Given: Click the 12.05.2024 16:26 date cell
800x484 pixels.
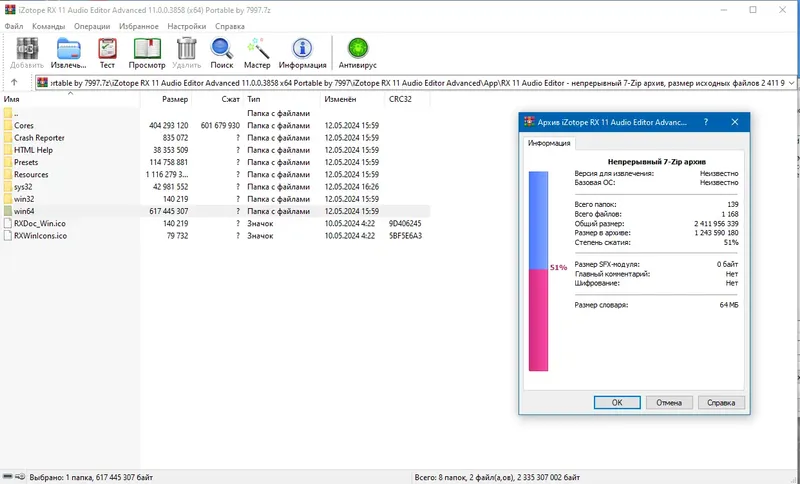Looking at the screenshot, I should tap(352, 187).
